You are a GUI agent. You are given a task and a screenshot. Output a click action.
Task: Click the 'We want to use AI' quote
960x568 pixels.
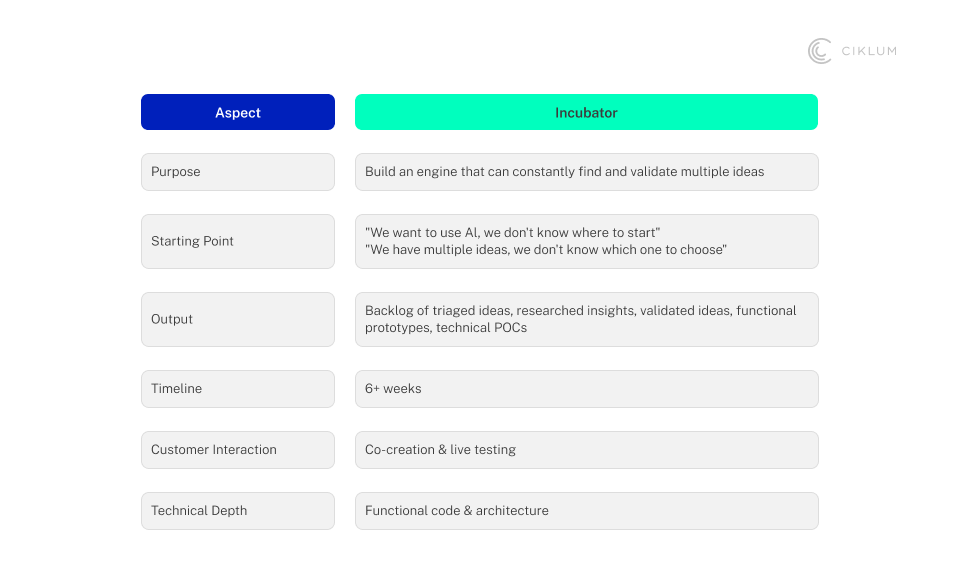coord(513,233)
